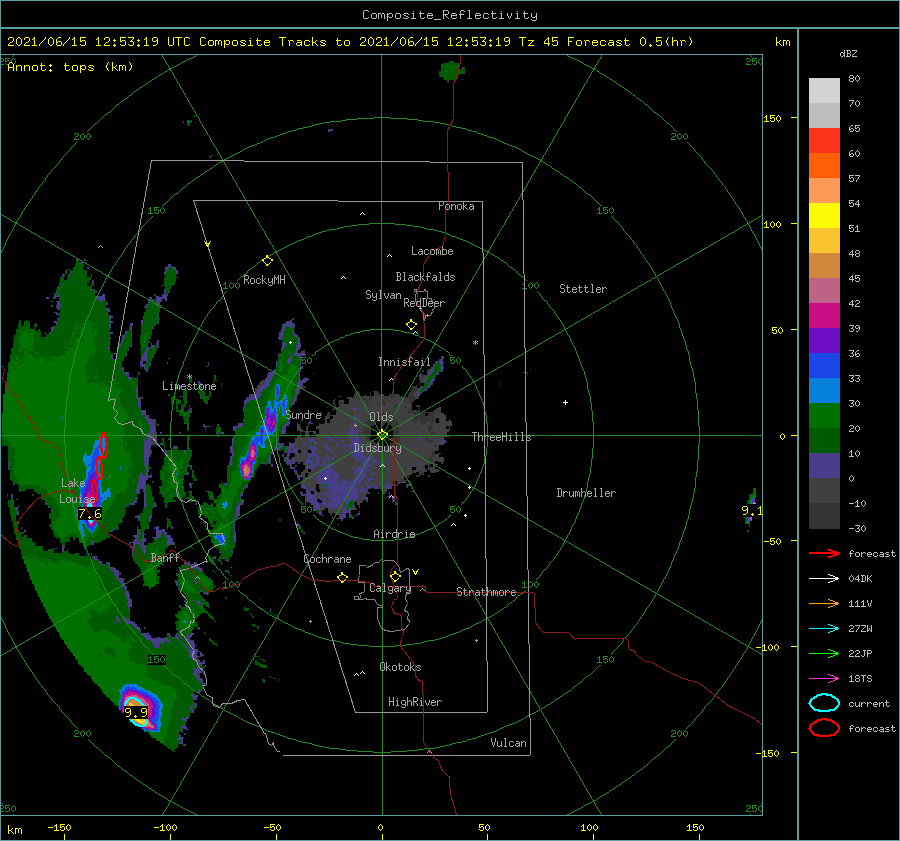The image size is (900, 841).
Task: Click the red 65 dBZ color swatch
Action: coord(824,141)
